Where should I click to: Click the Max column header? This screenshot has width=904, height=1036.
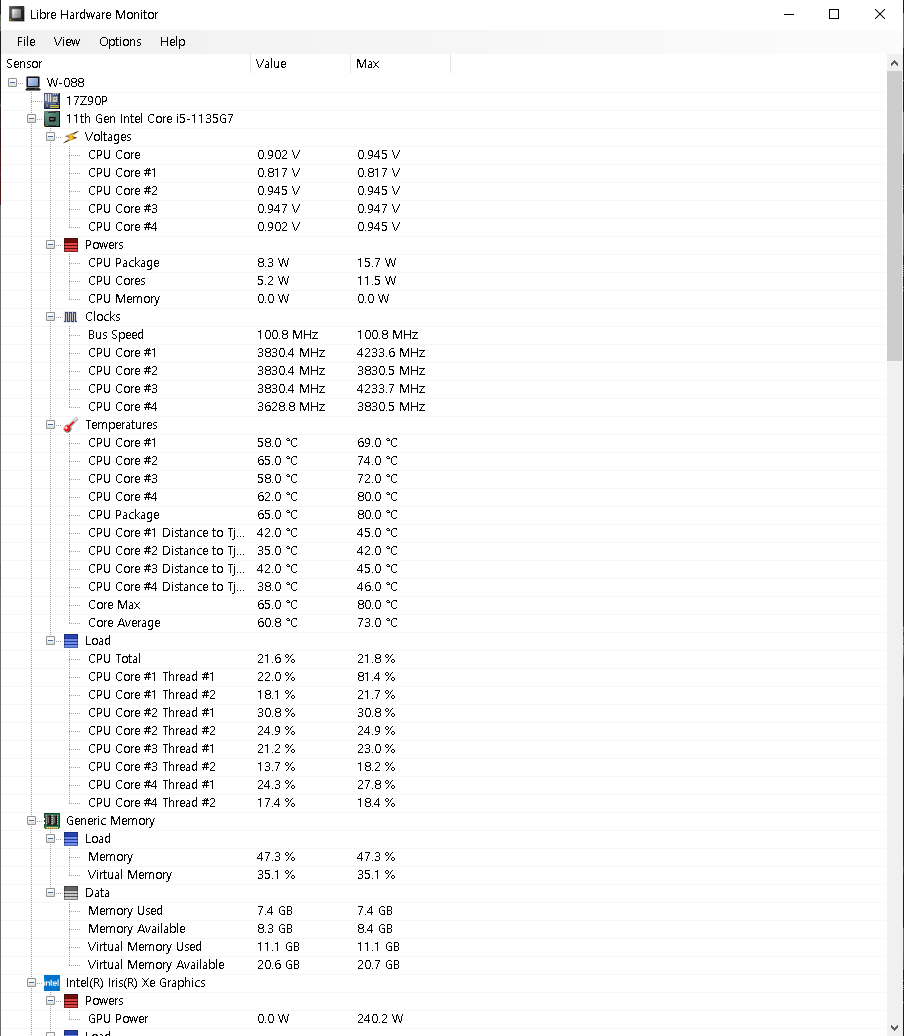click(400, 64)
